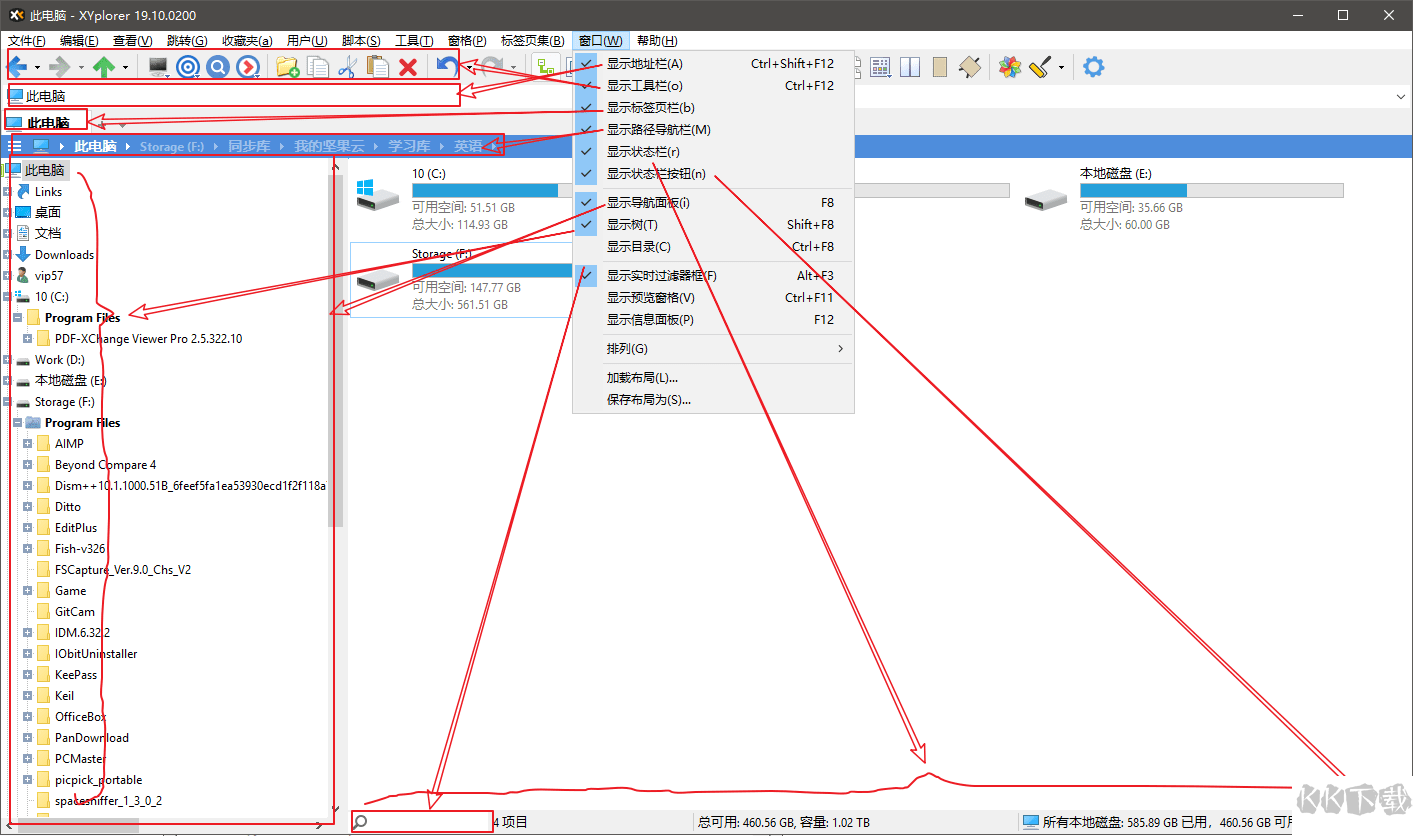The height and width of the screenshot is (836, 1413).
Task: Click the red-arrow Go To toolbar icon
Action: click(247, 67)
